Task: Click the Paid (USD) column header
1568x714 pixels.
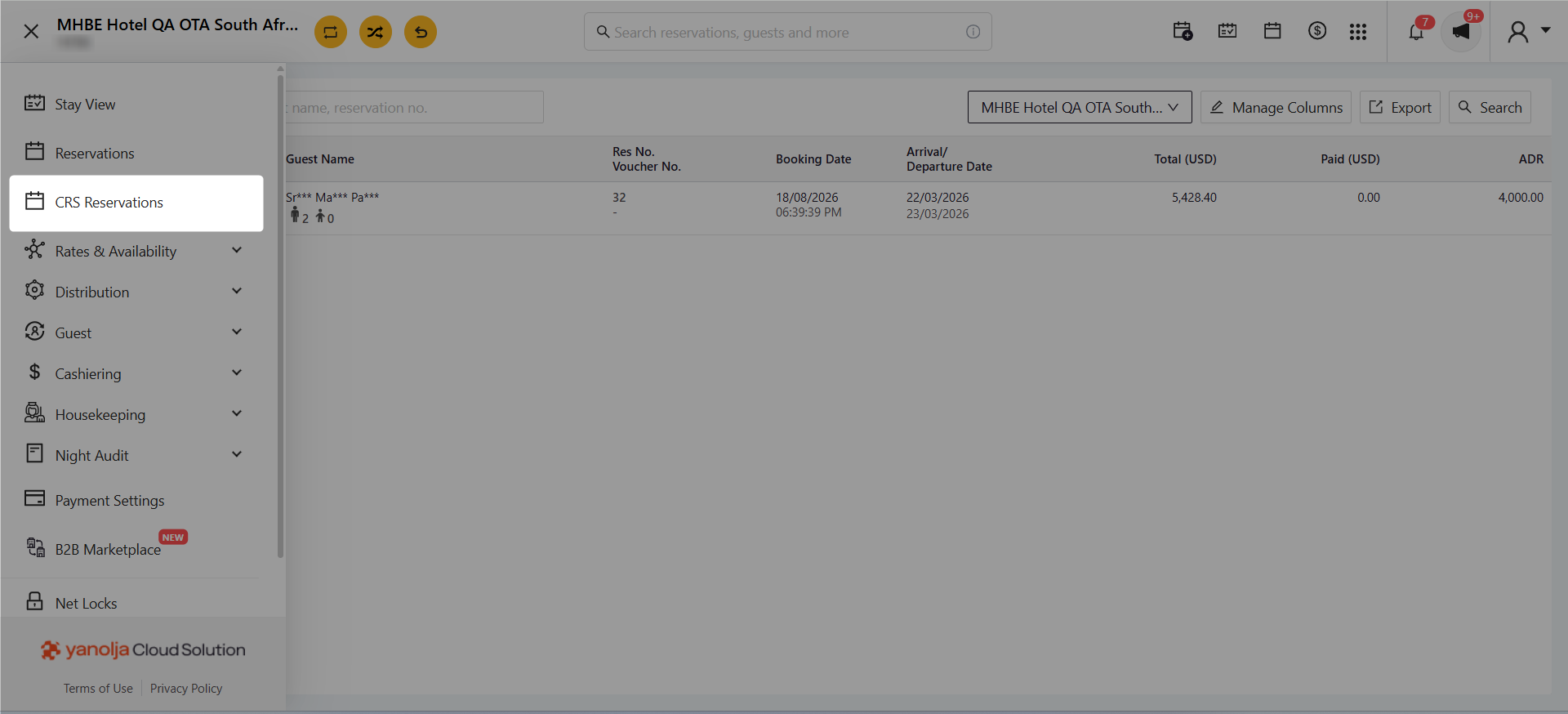Action: pos(1350,159)
